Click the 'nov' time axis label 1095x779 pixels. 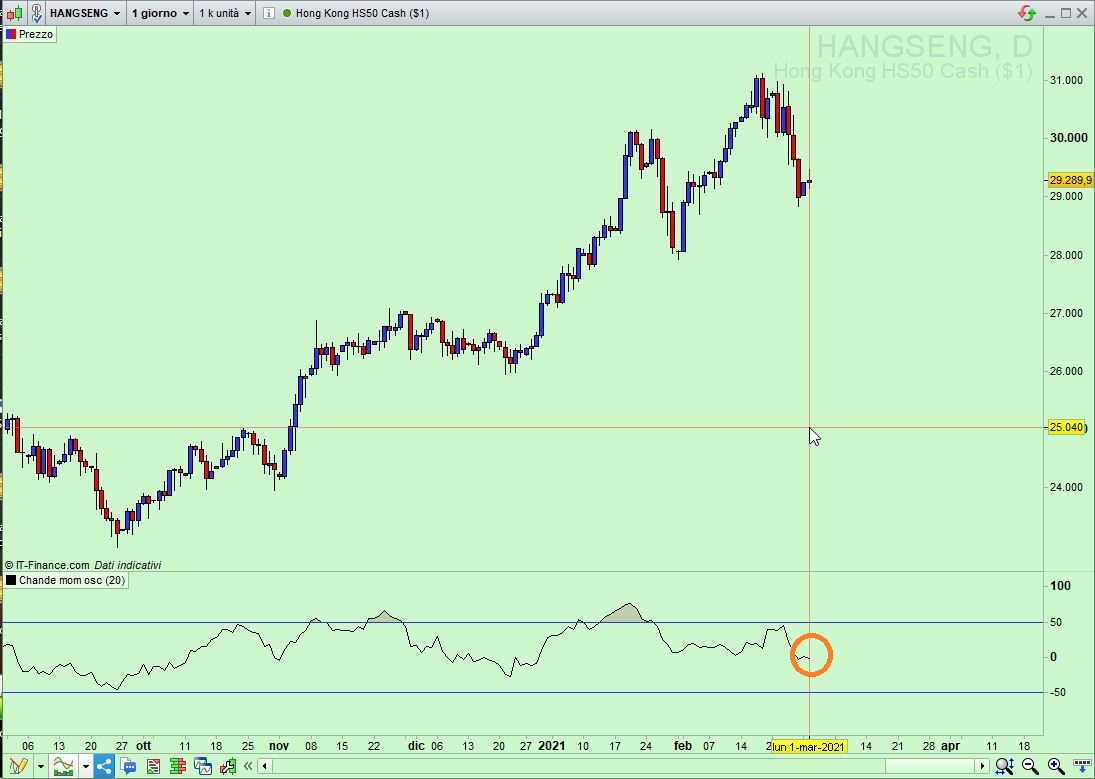279,746
